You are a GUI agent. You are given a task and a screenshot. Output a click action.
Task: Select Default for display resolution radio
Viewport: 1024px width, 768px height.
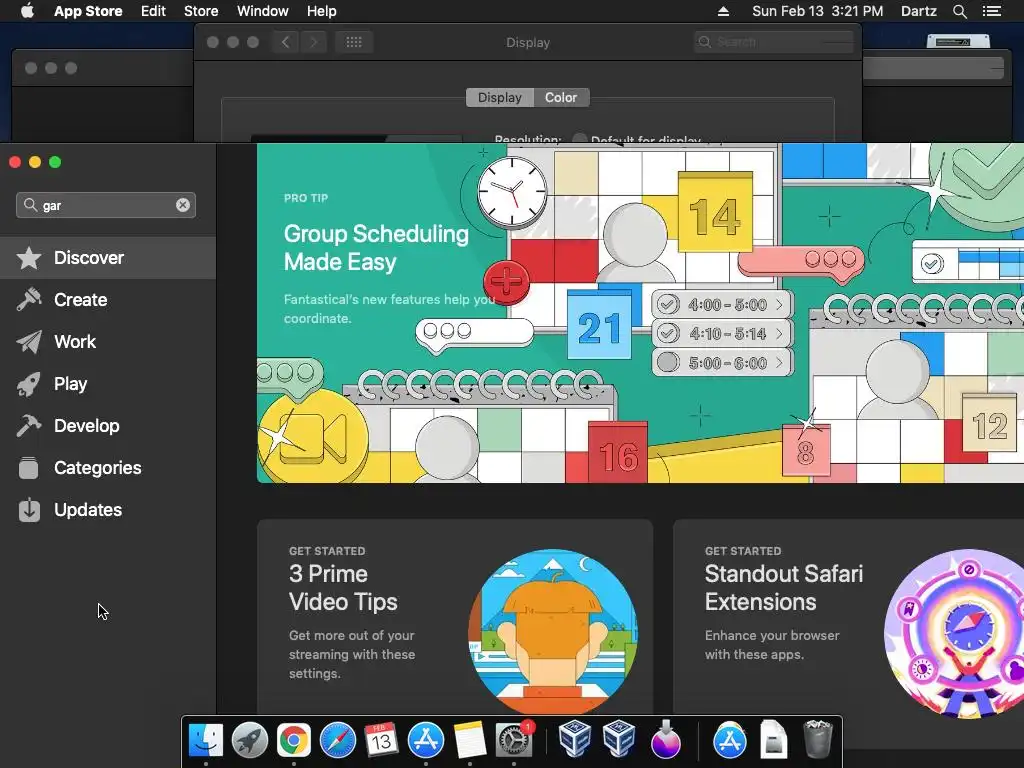579,139
